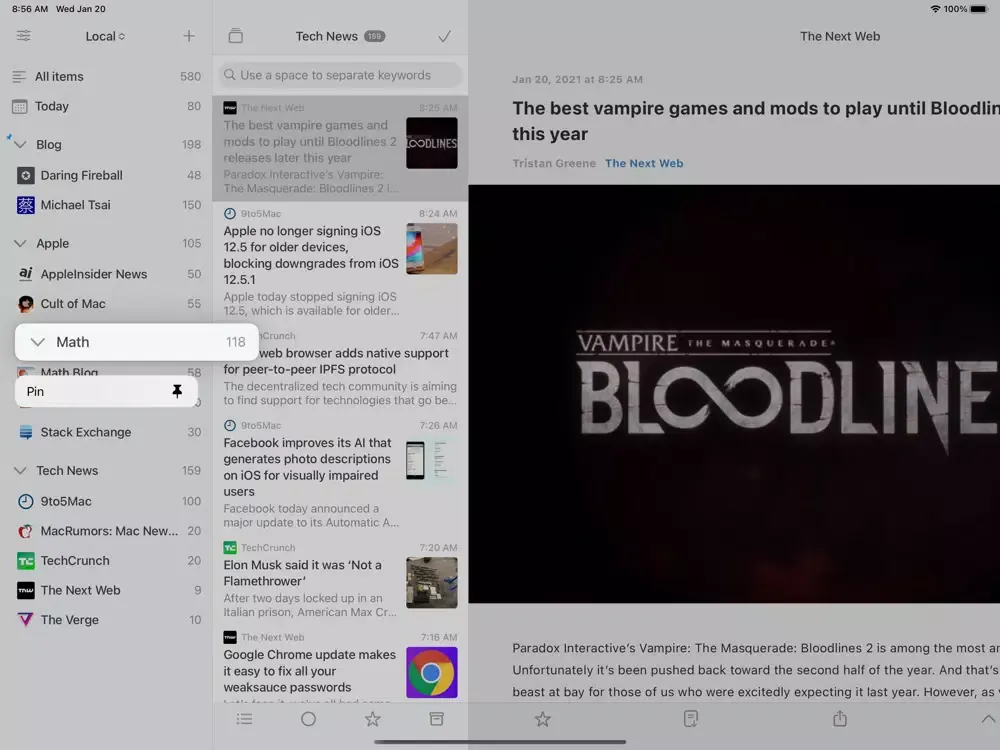
Task: Open Apple no longer signing iOS 12.5 article
Action: coord(340,262)
